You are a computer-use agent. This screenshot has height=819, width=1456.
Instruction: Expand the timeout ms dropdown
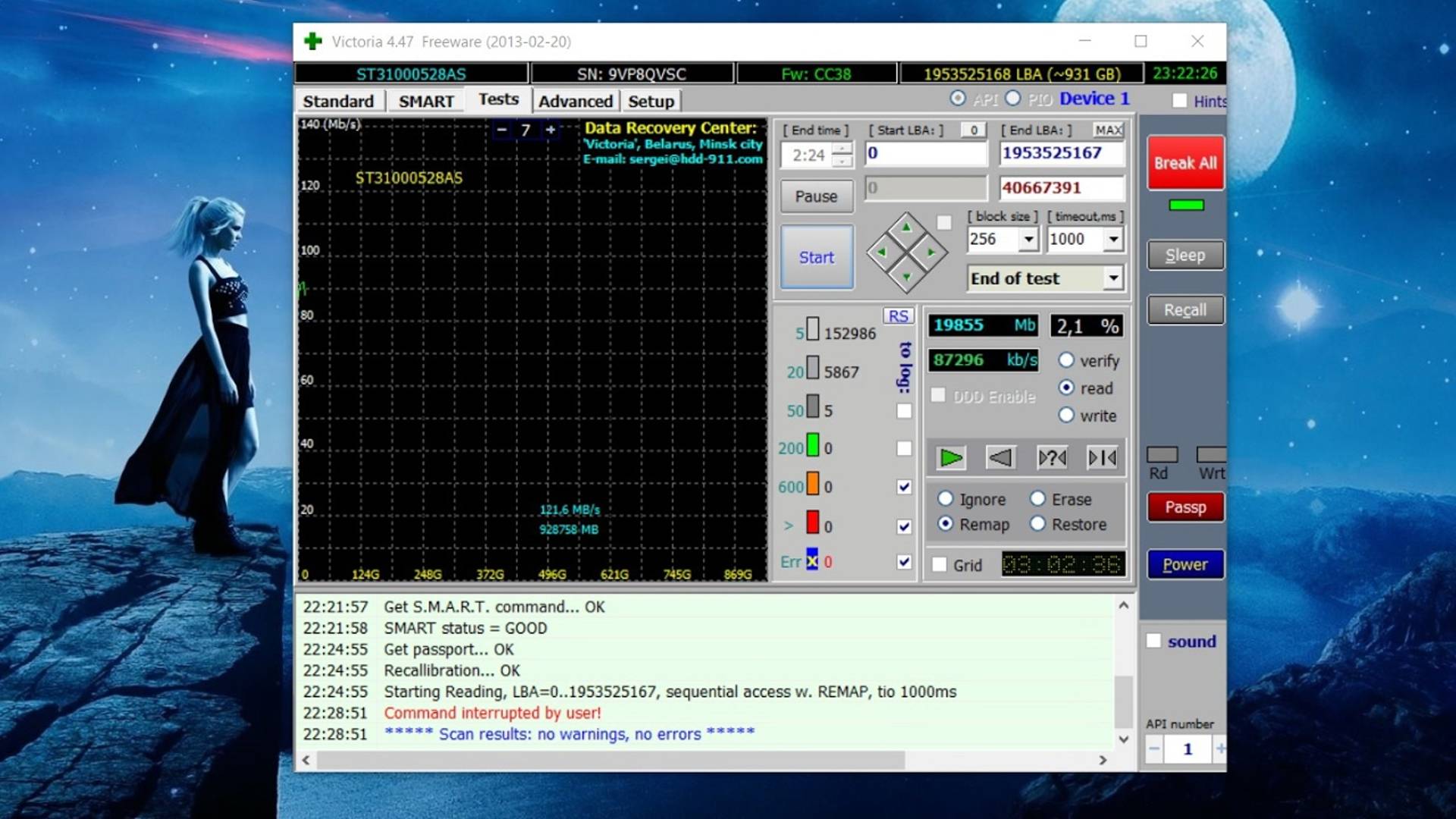click(1112, 240)
